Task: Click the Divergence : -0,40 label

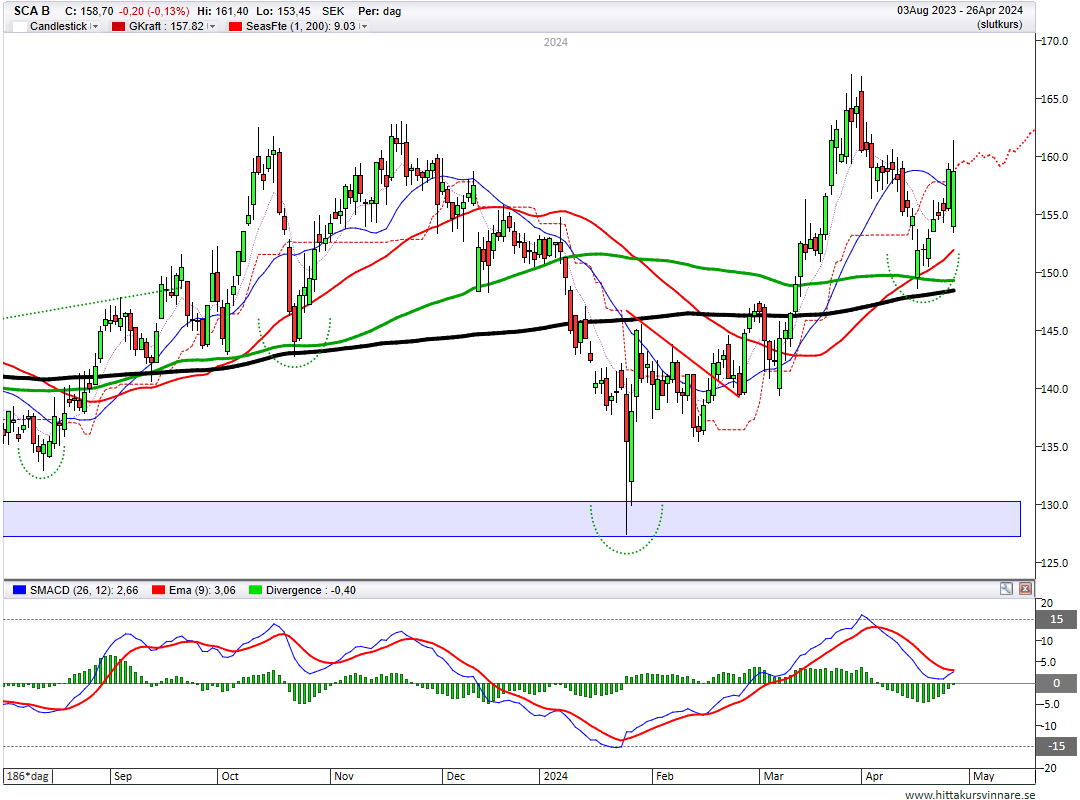Action: tap(311, 590)
